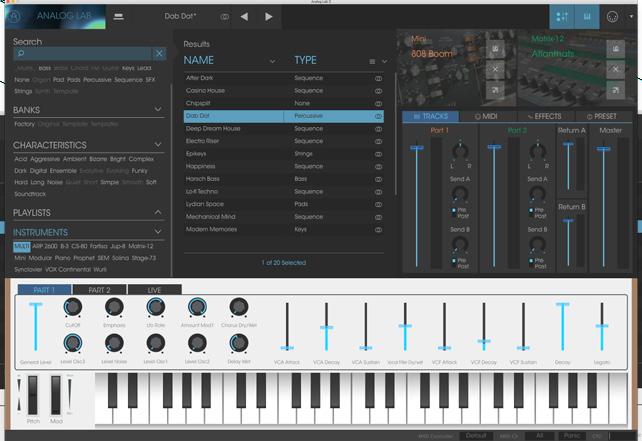642x441 pixels.
Task: Select the Factory bank
Action: [25, 124]
